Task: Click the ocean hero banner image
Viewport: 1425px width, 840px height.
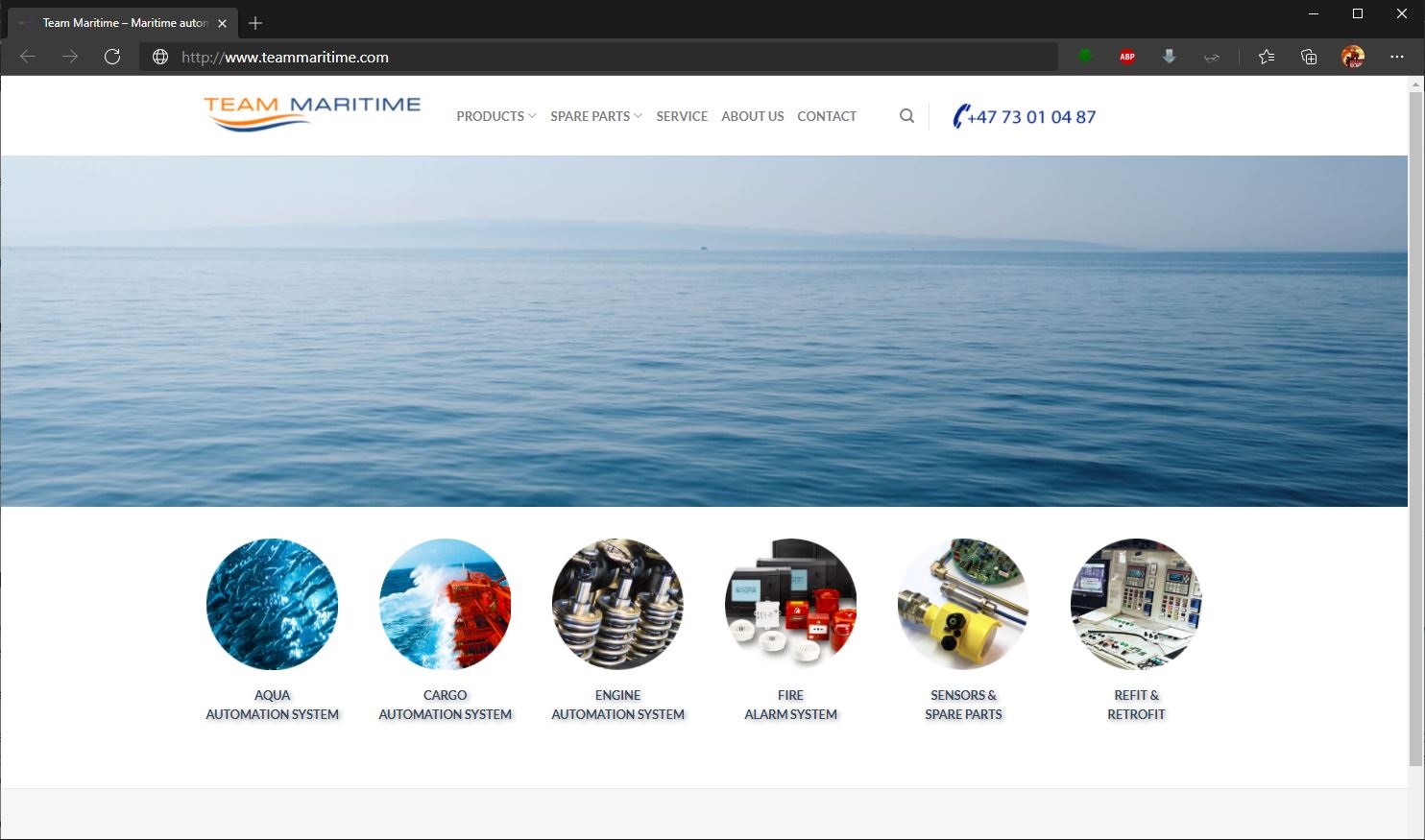Action: click(704, 331)
